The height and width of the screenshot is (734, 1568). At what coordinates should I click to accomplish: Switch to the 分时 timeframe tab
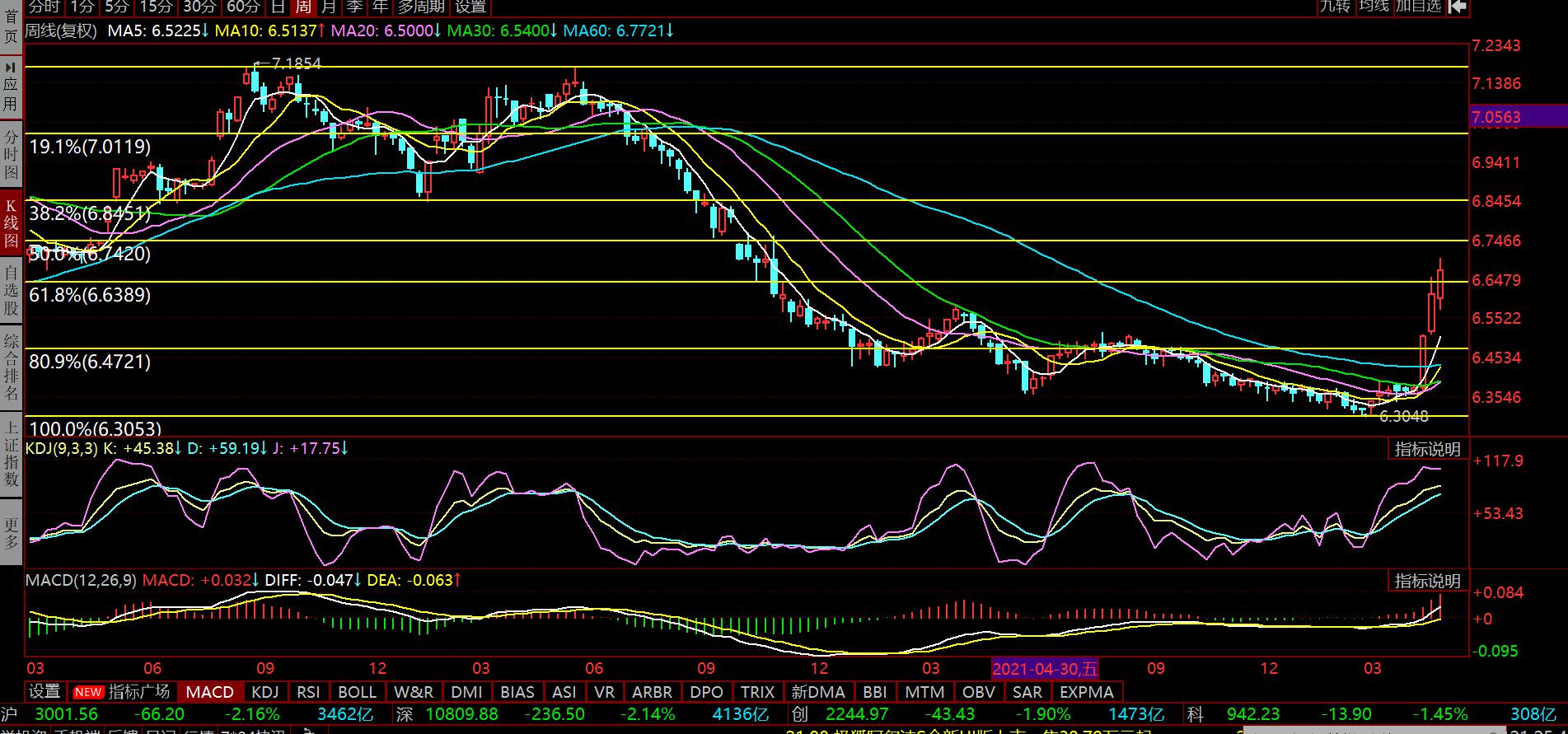[44, 7]
